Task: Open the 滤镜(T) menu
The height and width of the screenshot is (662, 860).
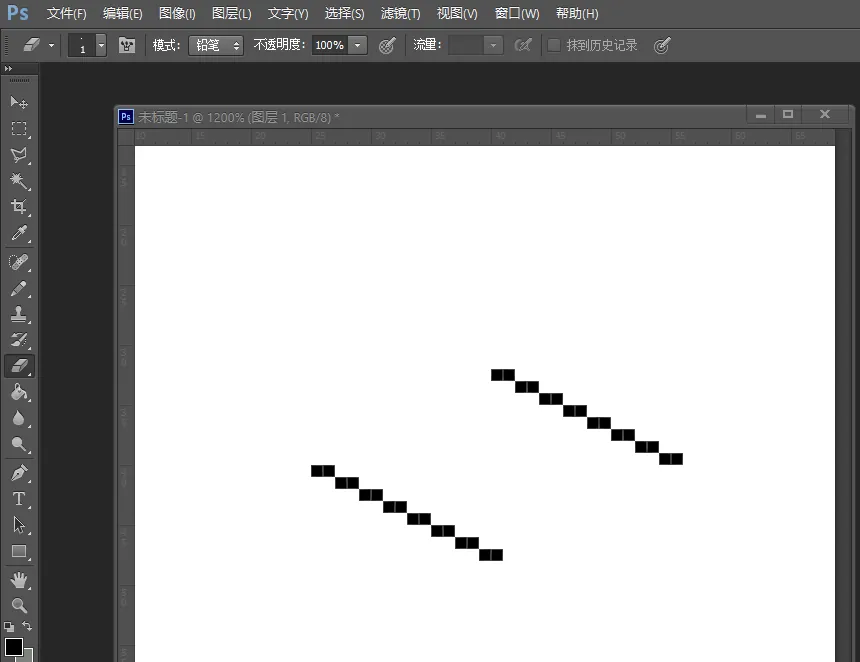Action: [400, 14]
